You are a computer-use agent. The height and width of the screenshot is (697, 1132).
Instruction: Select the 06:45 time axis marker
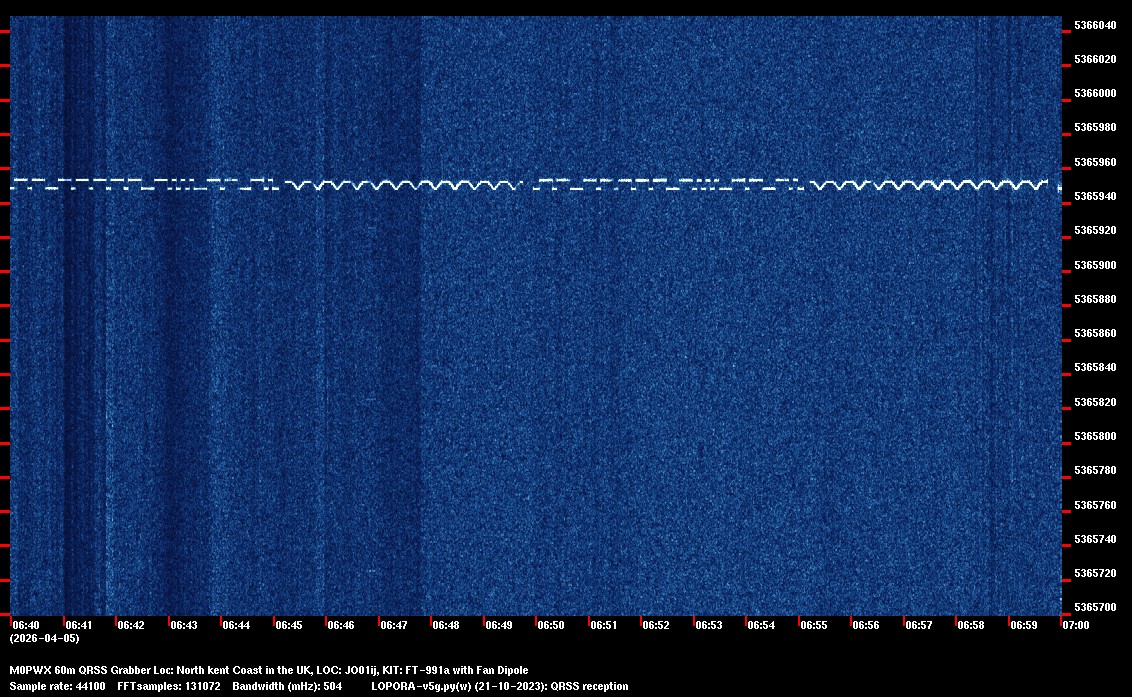coord(289,625)
